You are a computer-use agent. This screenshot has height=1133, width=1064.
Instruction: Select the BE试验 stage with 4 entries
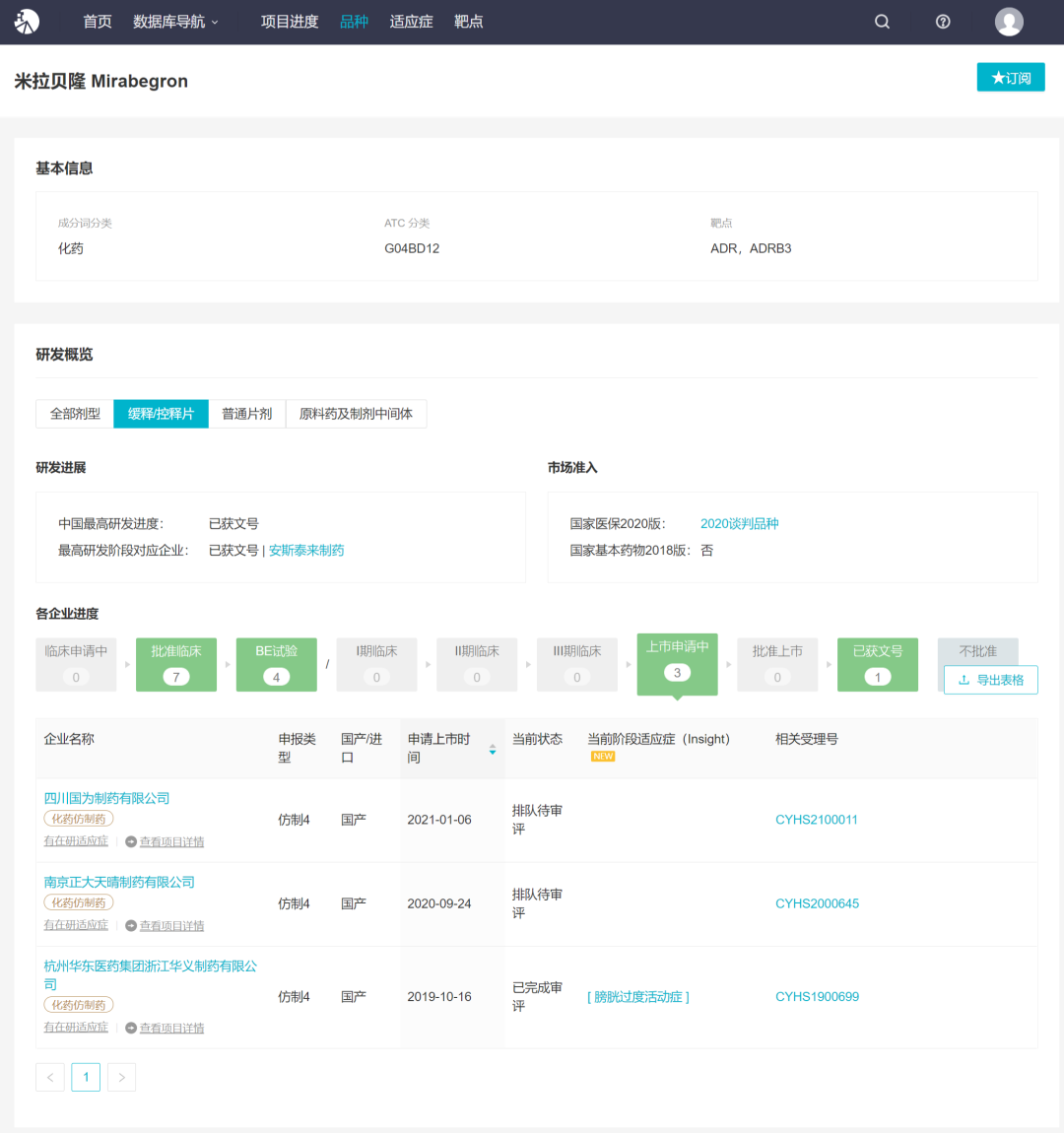[x=277, y=665]
